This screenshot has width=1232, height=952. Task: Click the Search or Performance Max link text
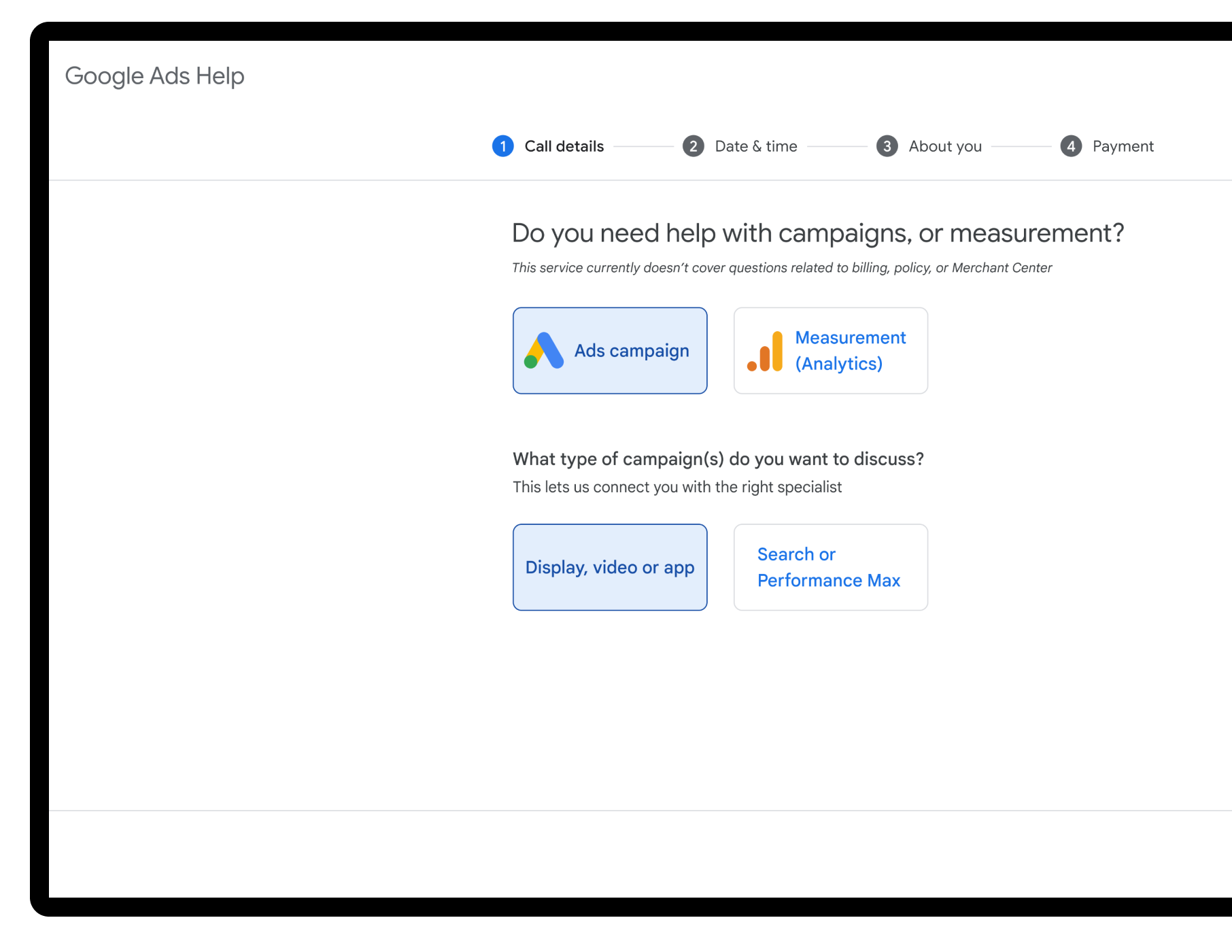pyautogui.click(x=828, y=566)
